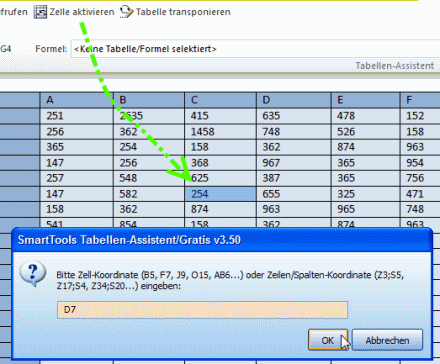This screenshot has height=364, width=440.
Task: Click cell with value 655
Action: [x=294, y=194]
